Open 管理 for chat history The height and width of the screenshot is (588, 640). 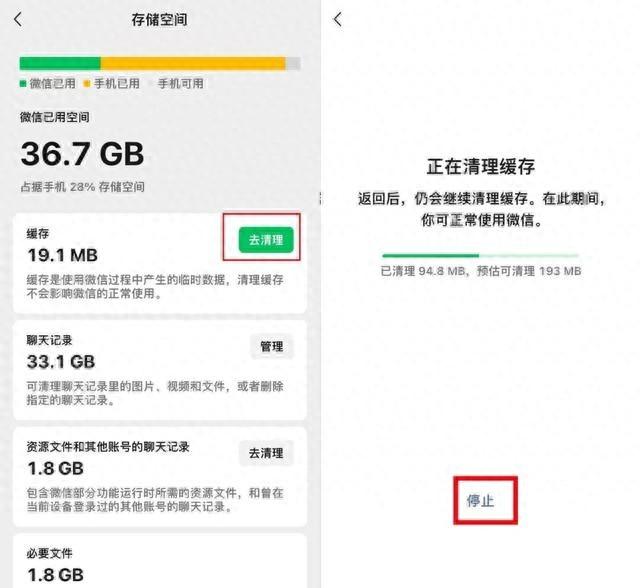point(272,346)
